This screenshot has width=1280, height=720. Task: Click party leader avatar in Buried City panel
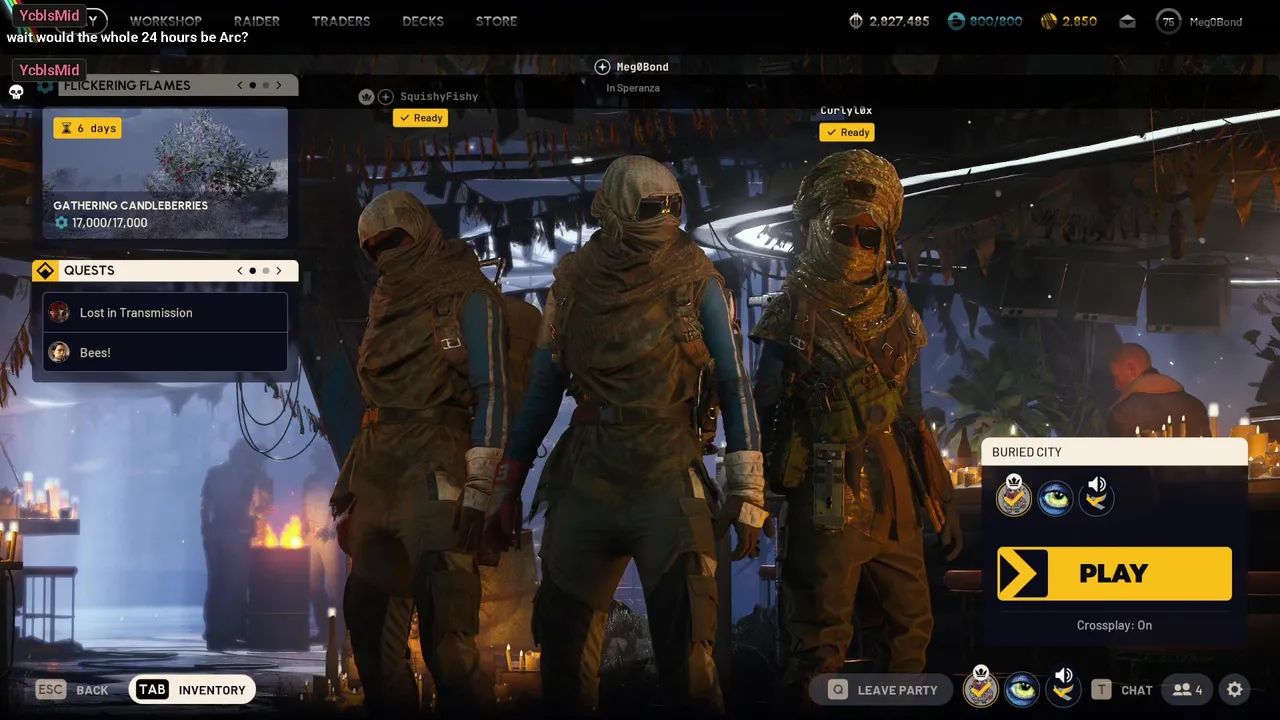click(x=1013, y=497)
